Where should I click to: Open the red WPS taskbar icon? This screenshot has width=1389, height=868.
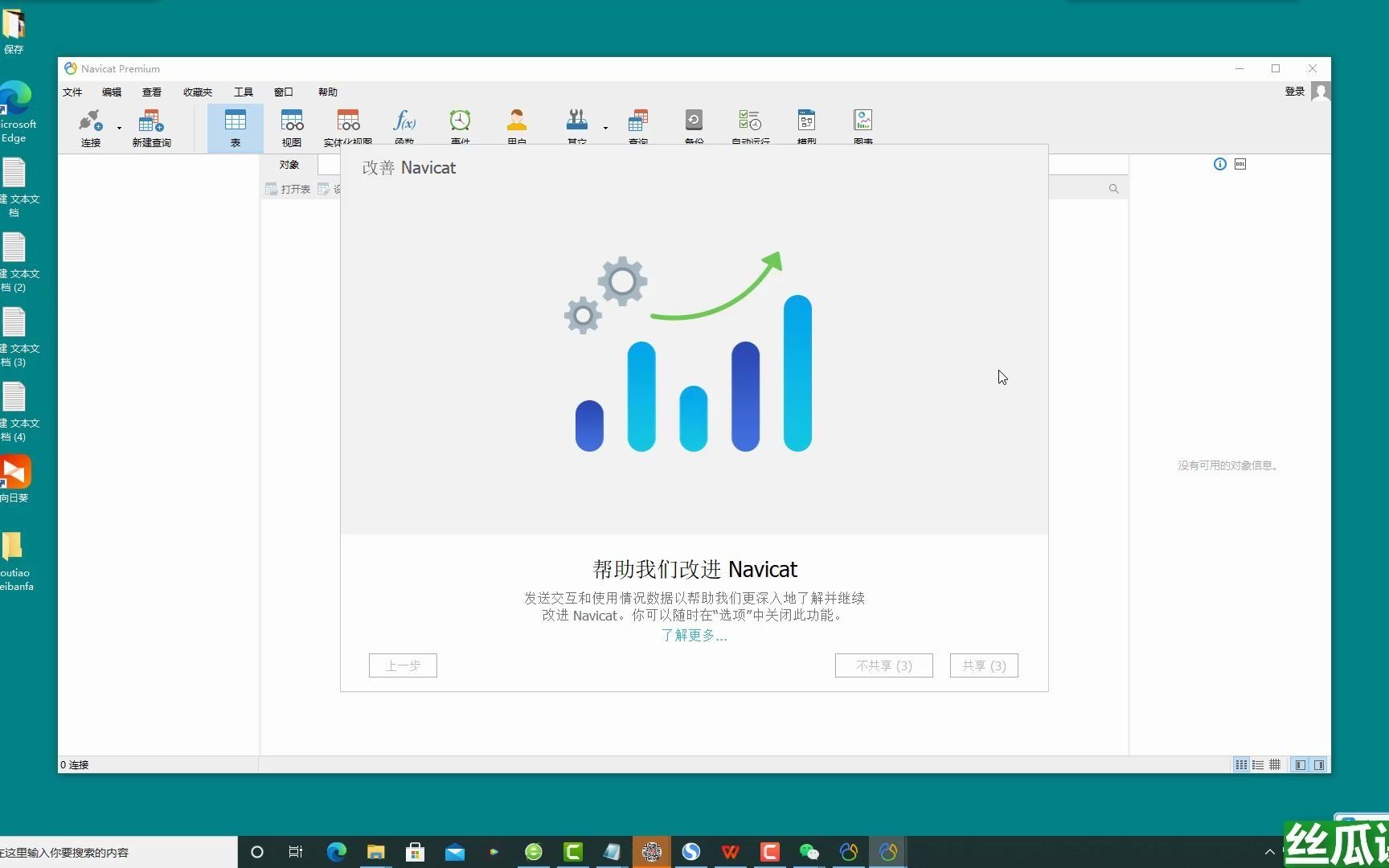coord(730,852)
